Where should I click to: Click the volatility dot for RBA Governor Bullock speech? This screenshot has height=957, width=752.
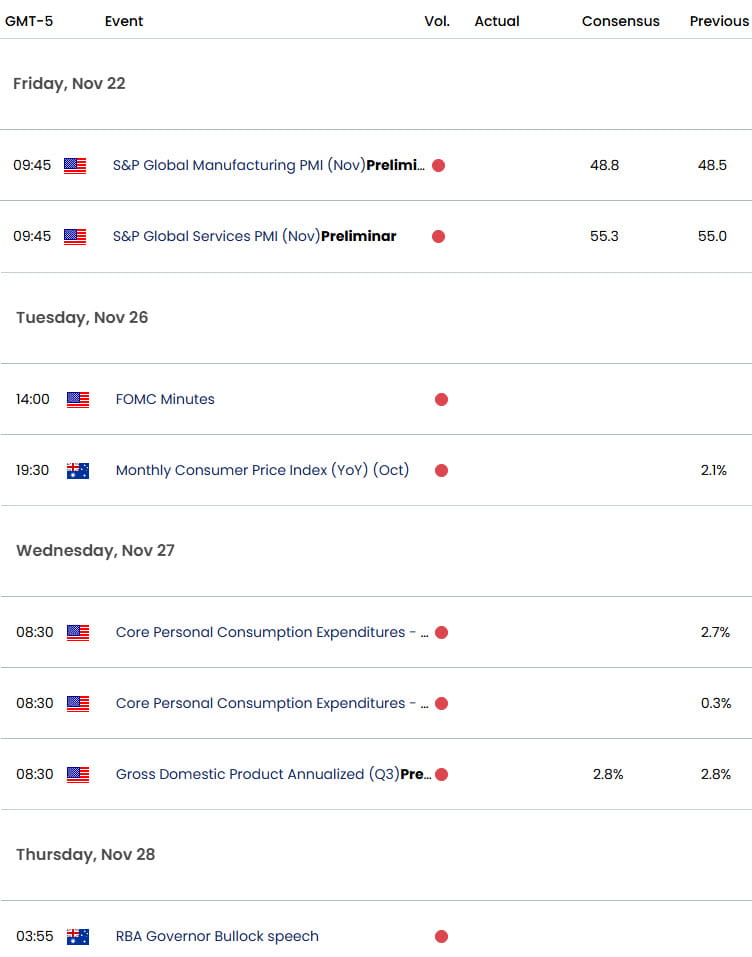pyautogui.click(x=441, y=936)
